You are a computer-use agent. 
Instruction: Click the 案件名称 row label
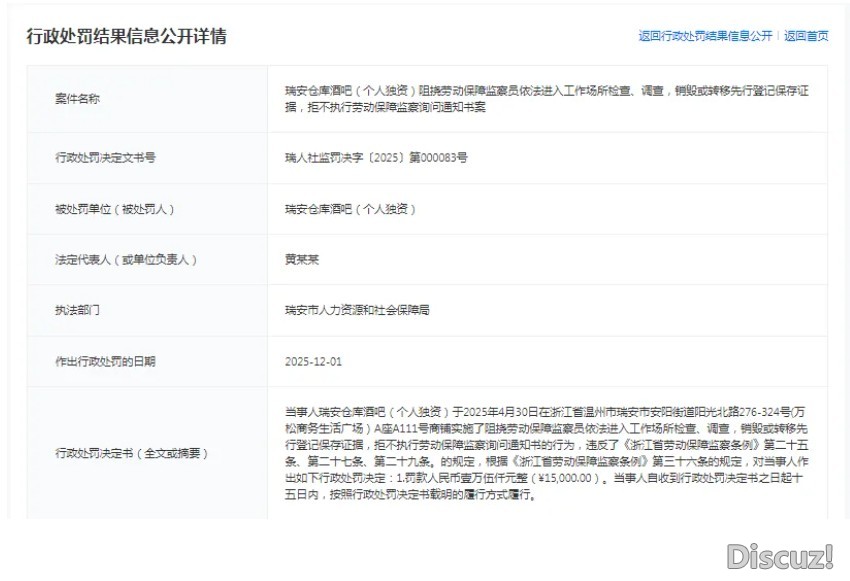[x=77, y=99]
